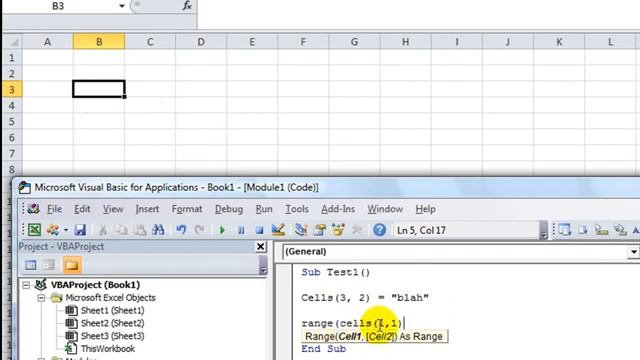Click the View Code icon in Project pane

(x=31, y=265)
